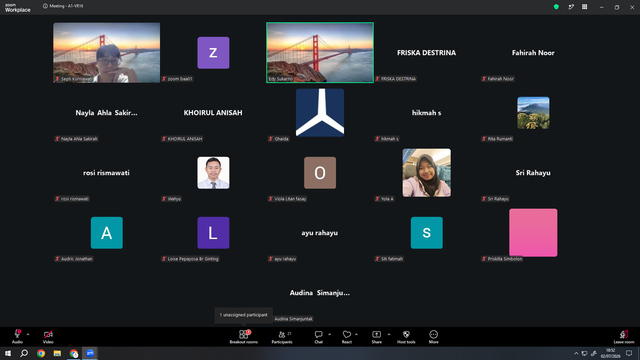Click the icon between shield and grid
Viewport: 640px width, 360px height.
click(571, 7)
